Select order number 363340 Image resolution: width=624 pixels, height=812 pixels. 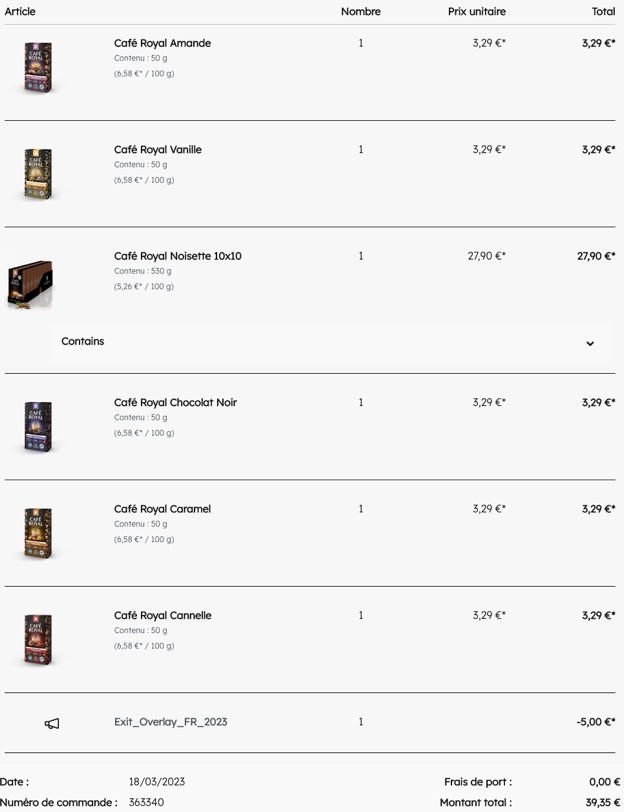147,802
